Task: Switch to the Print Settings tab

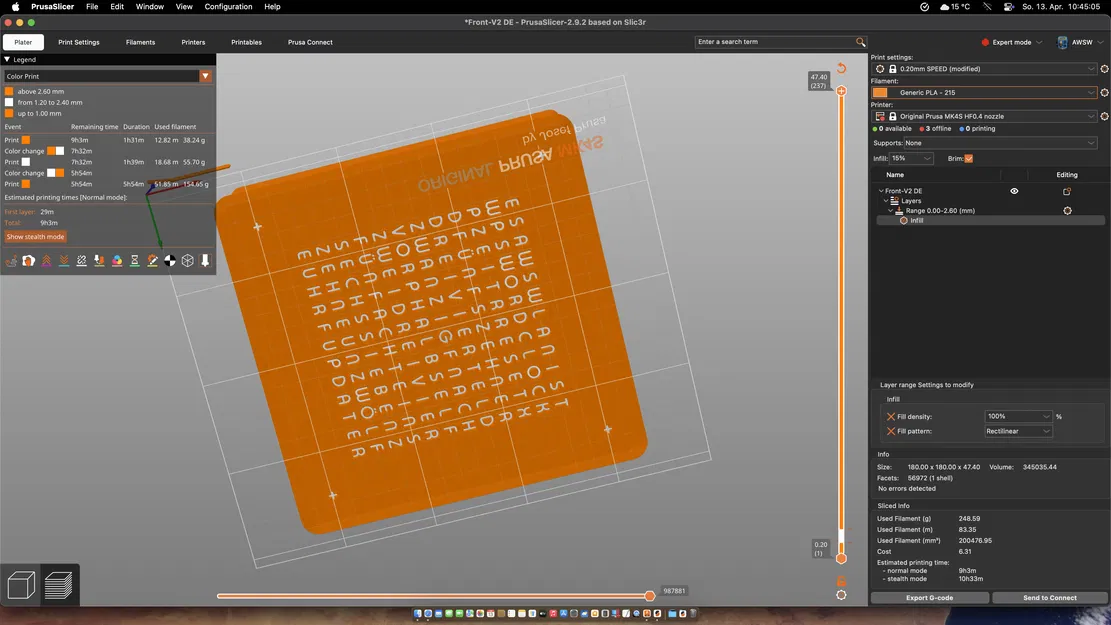Action: (x=79, y=42)
